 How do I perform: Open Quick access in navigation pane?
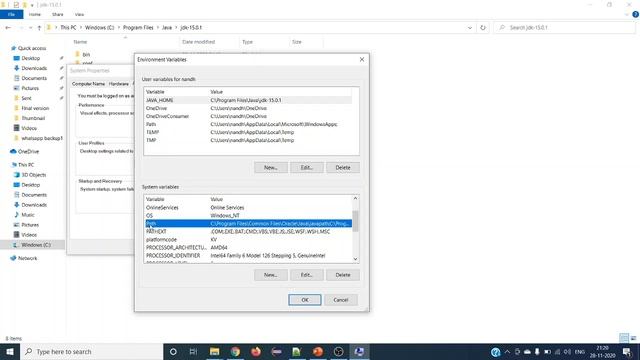tap(32, 48)
